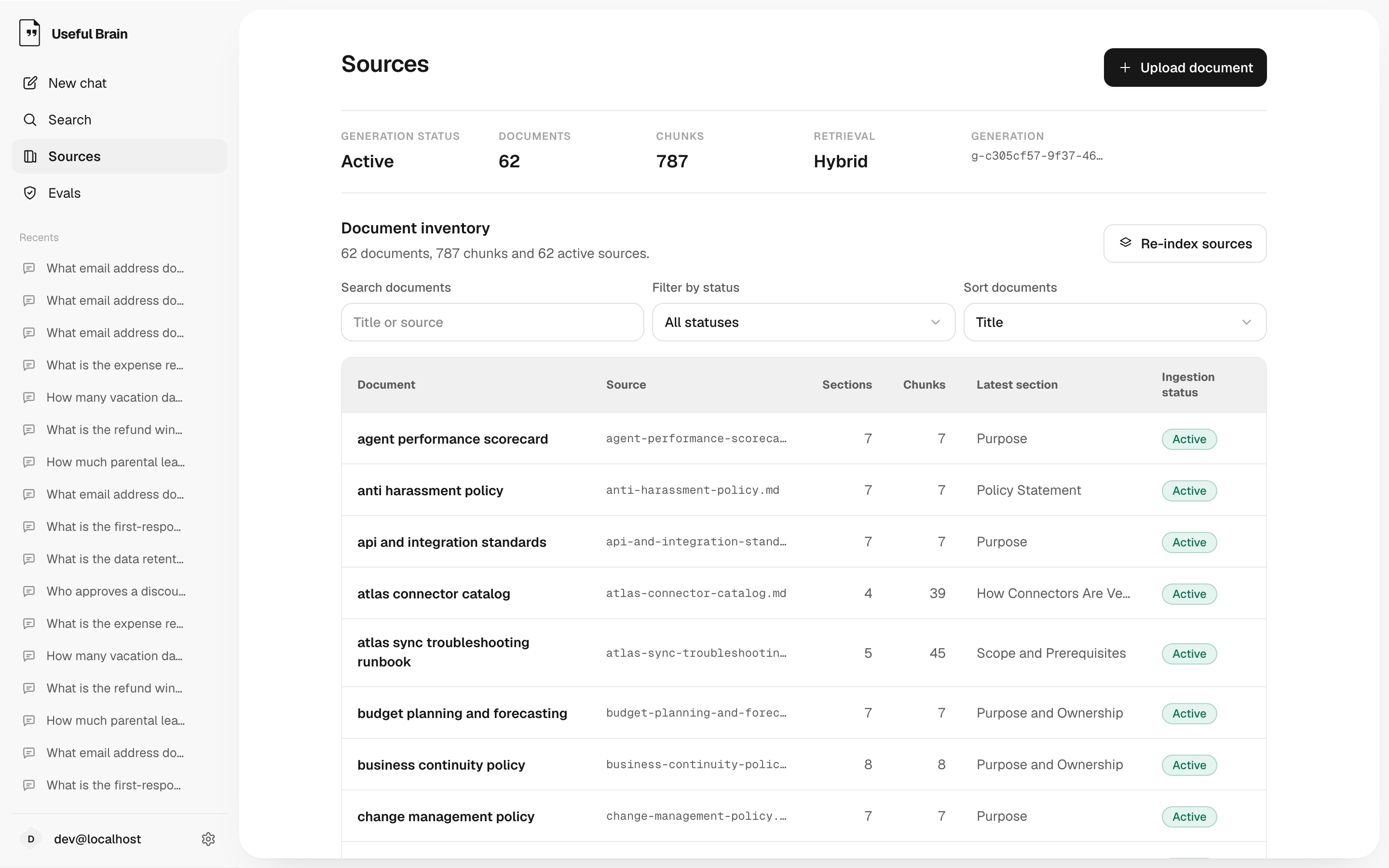Click the Useful Brain logo icon
Image resolution: width=1389 pixels, height=868 pixels.
click(x=30, y=33)
